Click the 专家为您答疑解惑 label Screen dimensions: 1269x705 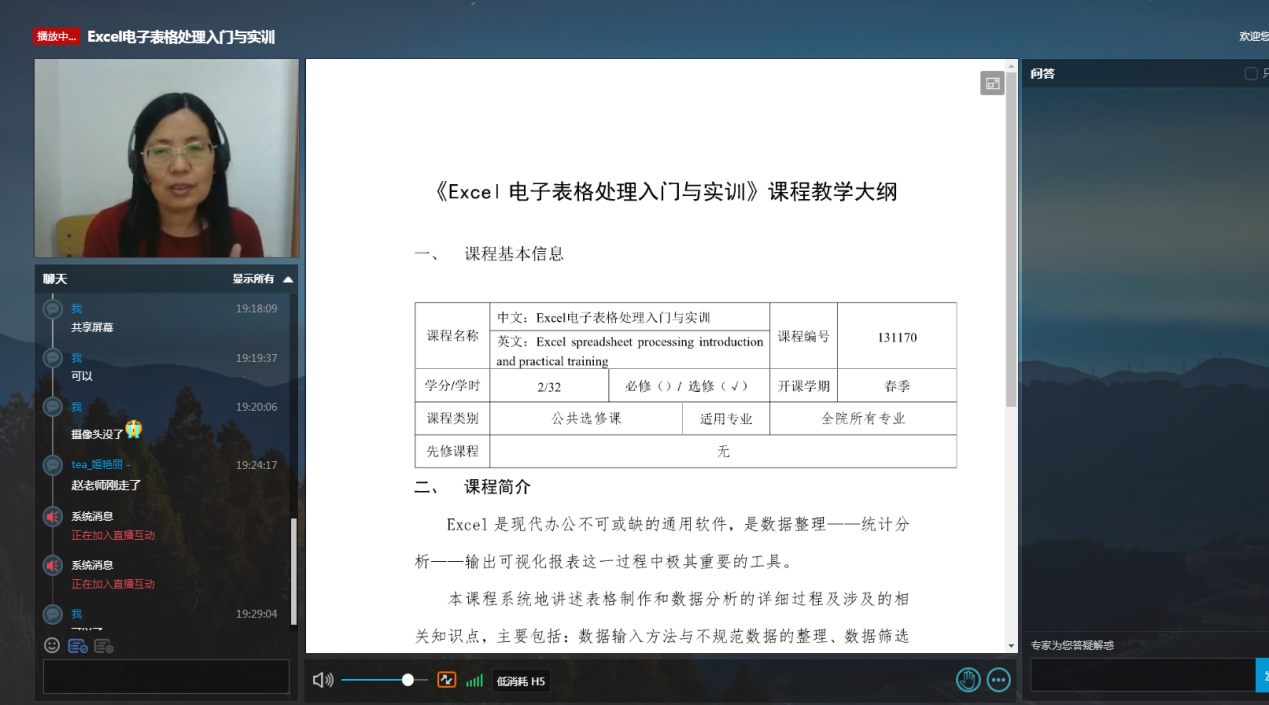[x=1072, y=645]
